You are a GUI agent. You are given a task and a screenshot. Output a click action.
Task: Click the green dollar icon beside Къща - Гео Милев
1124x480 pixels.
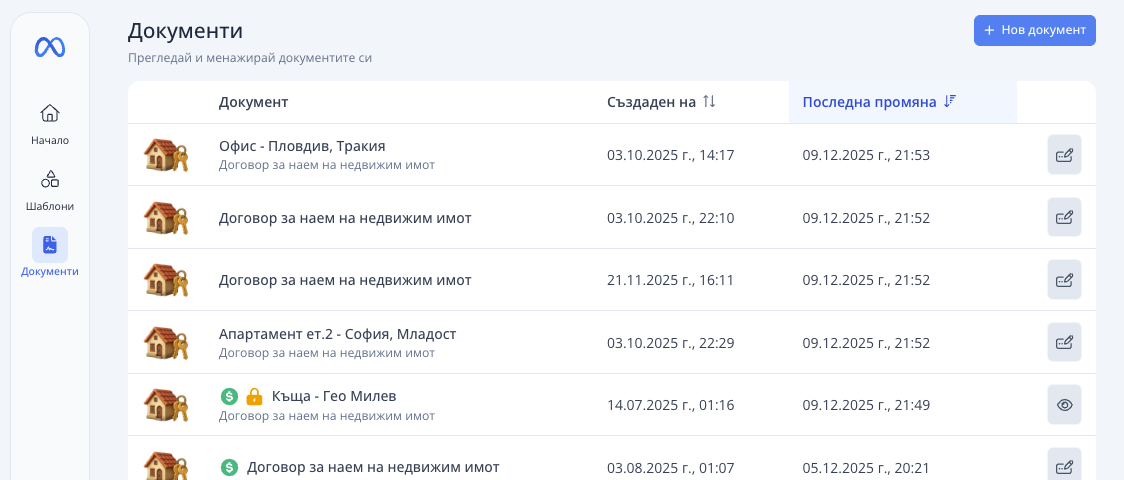click(229, 396)
